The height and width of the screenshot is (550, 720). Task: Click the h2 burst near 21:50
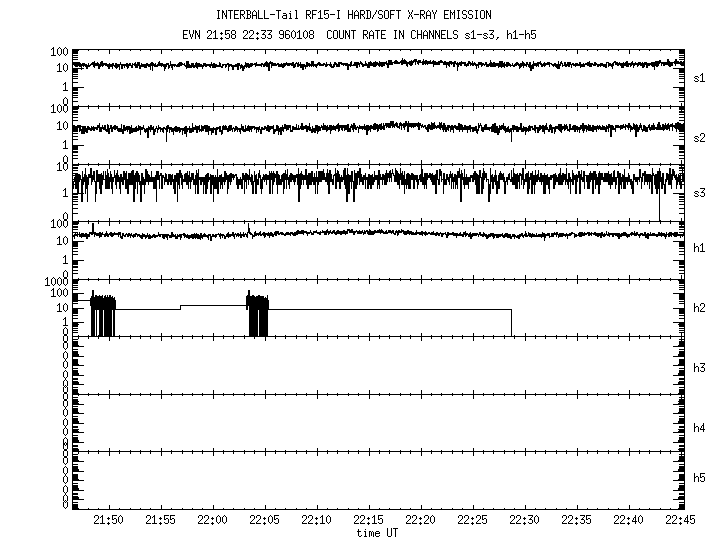tap(103, 314)
